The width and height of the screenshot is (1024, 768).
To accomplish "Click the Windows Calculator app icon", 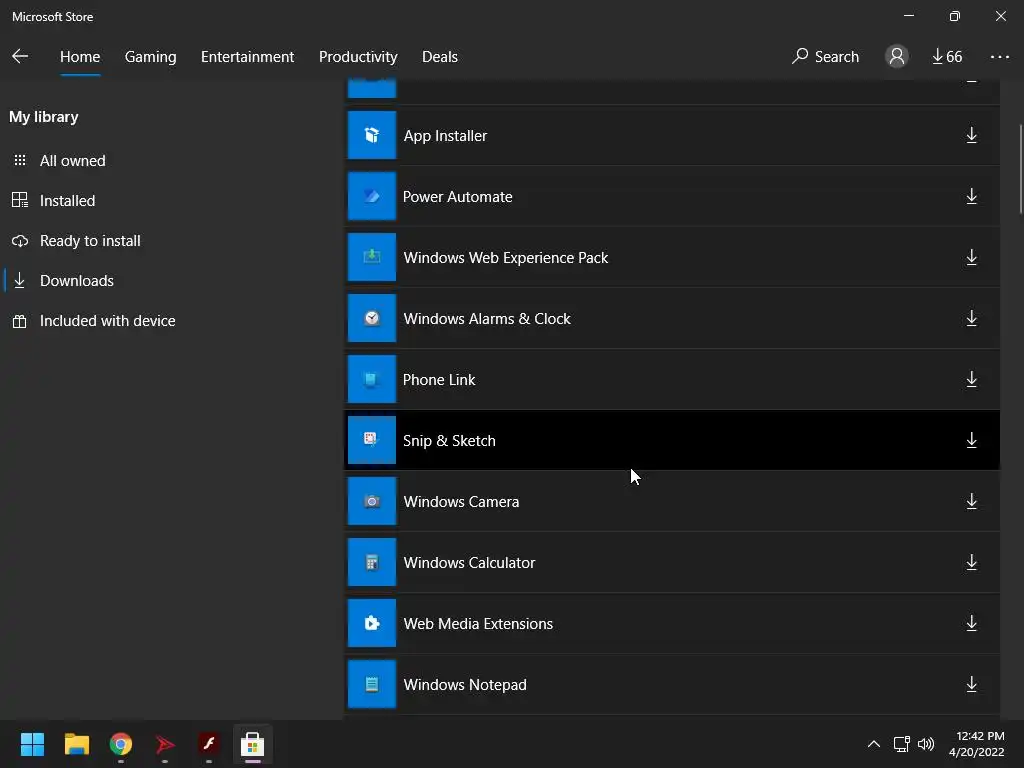I will tap(372, 562).
